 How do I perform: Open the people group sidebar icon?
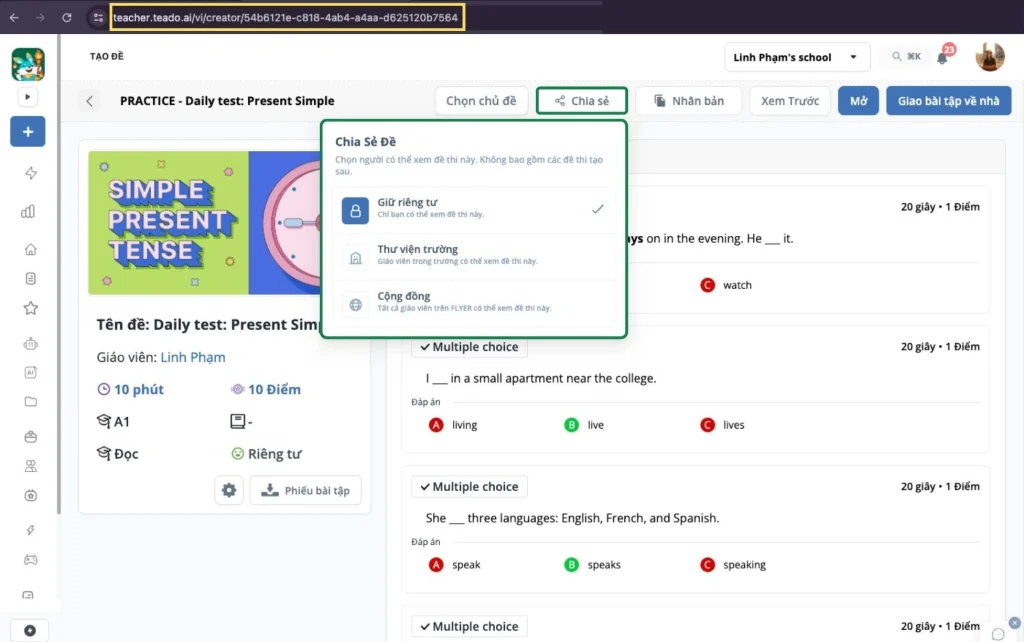30,466
